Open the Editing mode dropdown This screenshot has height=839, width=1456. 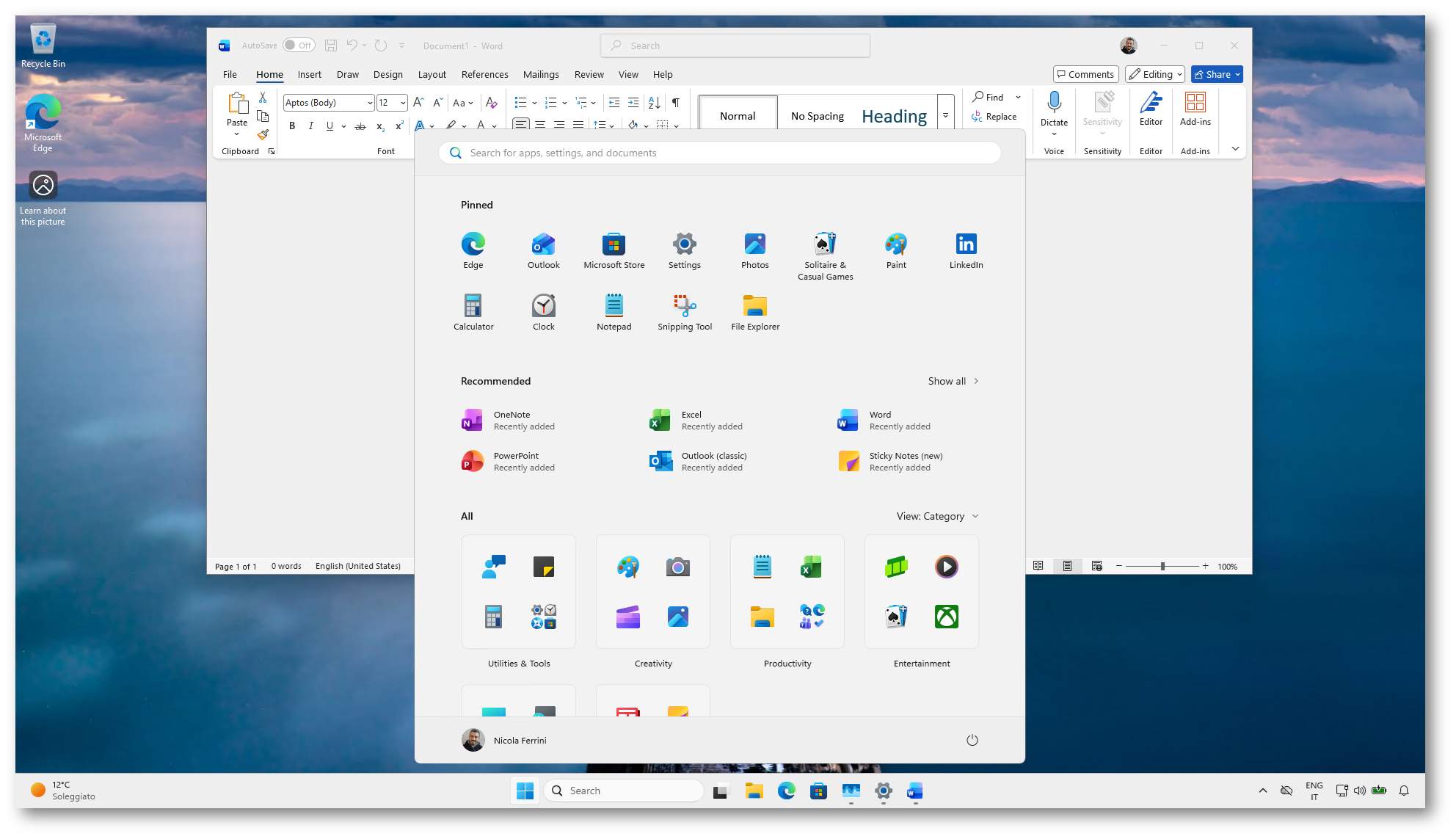point(1155,74)
